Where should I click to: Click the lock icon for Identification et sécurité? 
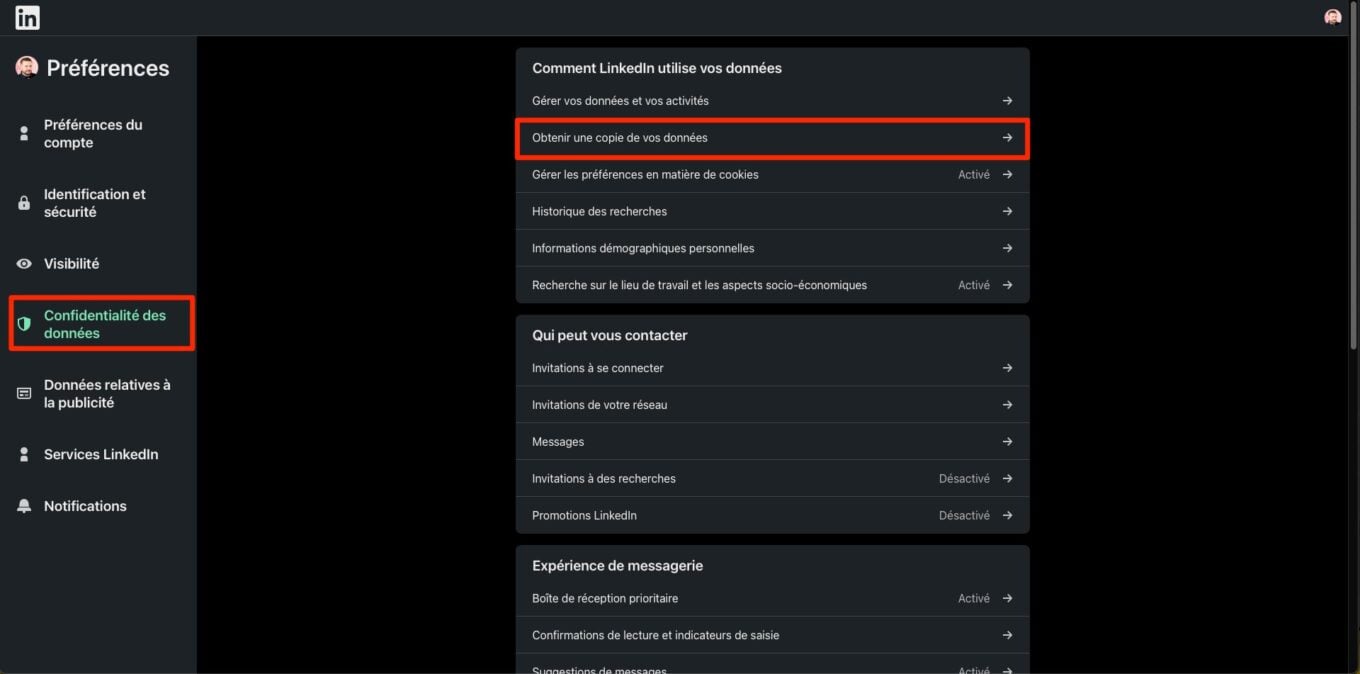(24, 203)
